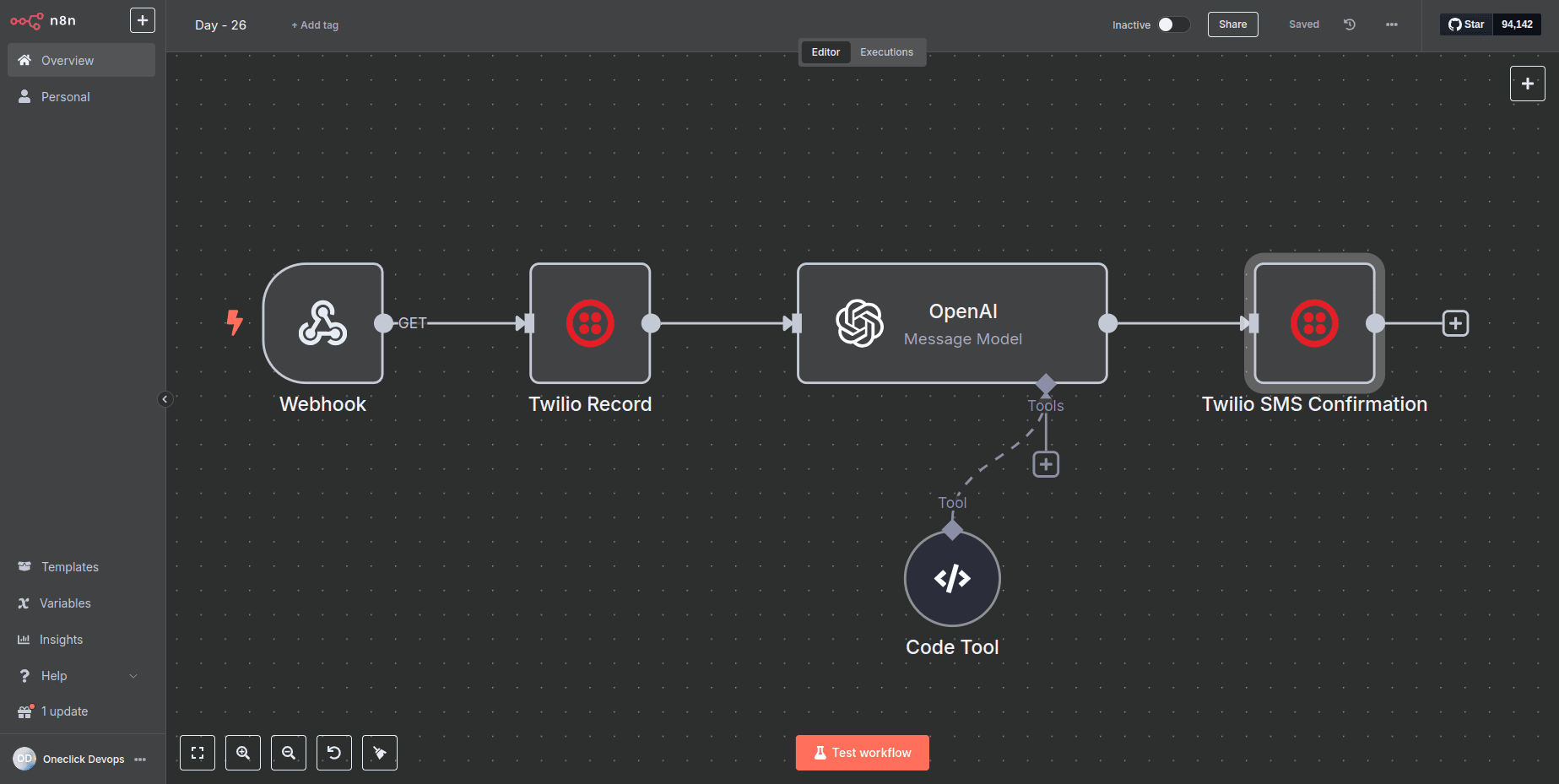The width and height of the screenshot is (1559, 784).
Task: Open the workflow options ellipsis menu
Action: coord(1392,24)
